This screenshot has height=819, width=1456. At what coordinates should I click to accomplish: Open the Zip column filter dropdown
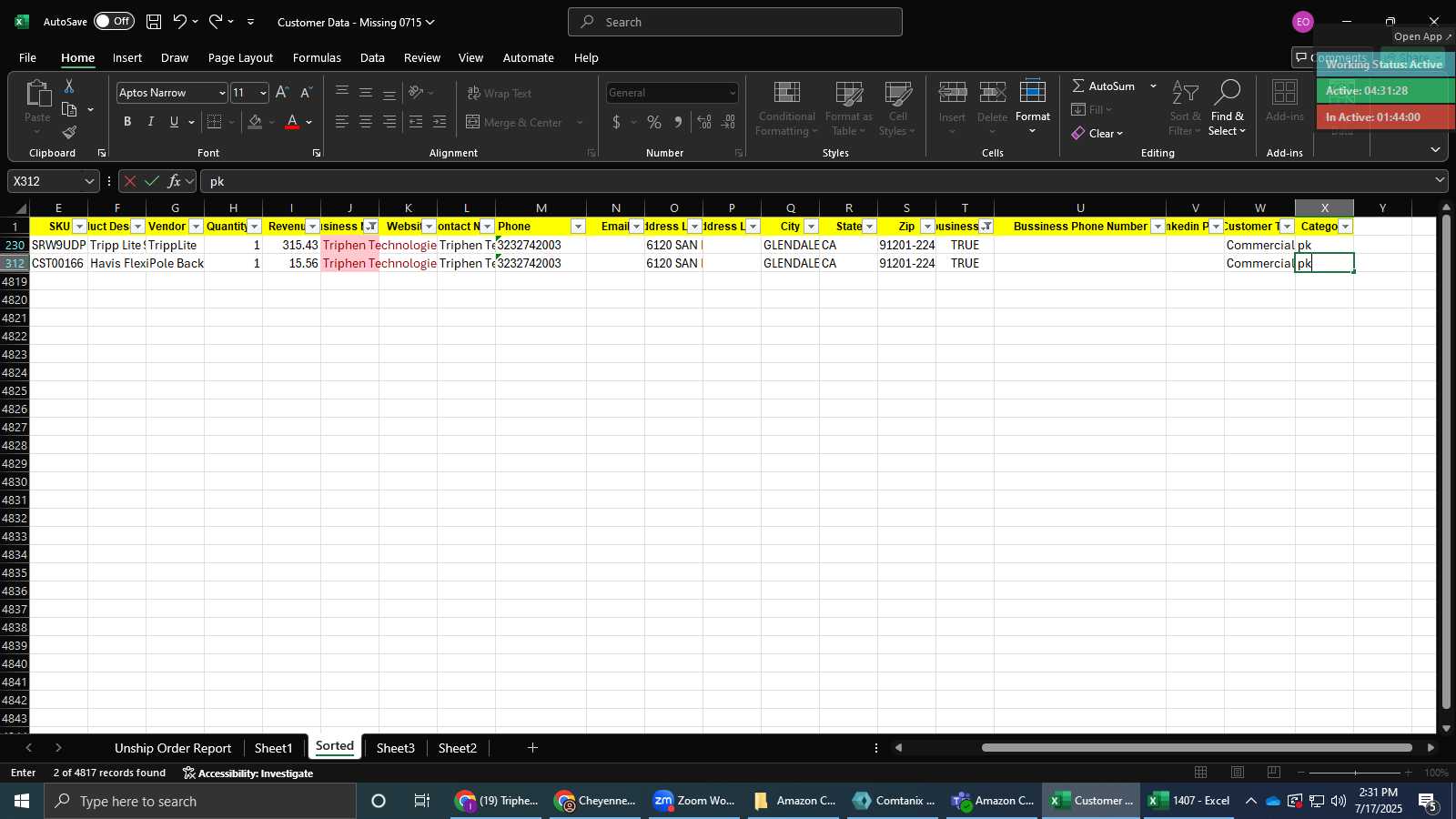coord(928,227)
